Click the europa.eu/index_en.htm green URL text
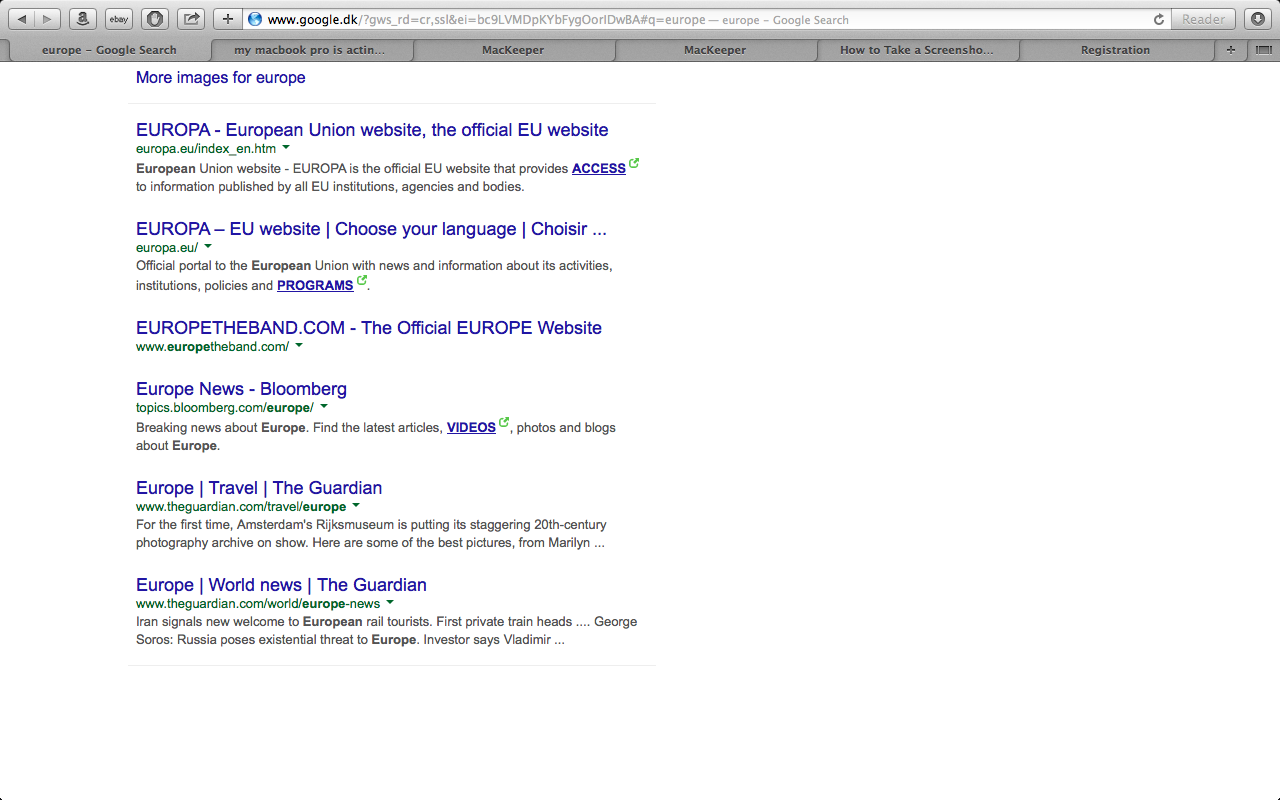This screenshot has height=800, width=1280. tap(206, 149)
